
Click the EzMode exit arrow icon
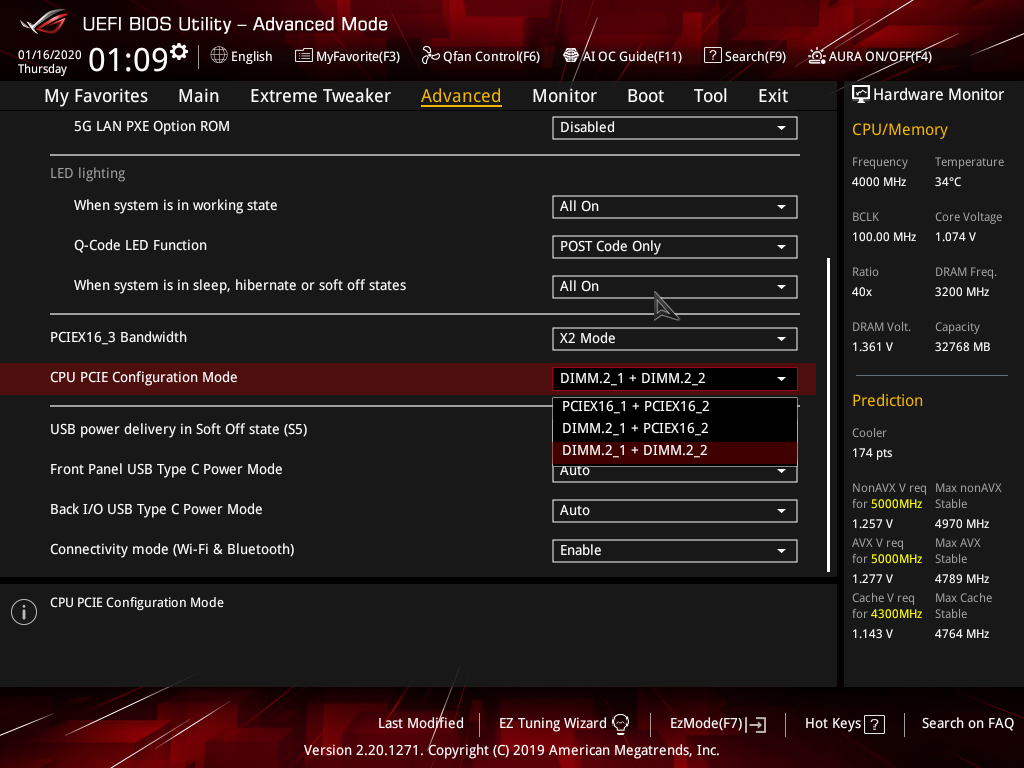(x=757, y=724)
